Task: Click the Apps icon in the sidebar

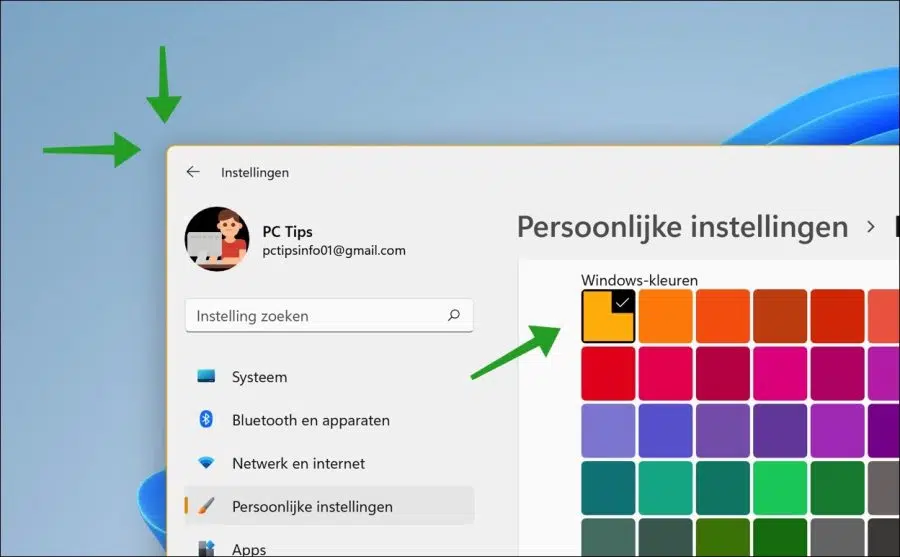Action: pos(206,548)
